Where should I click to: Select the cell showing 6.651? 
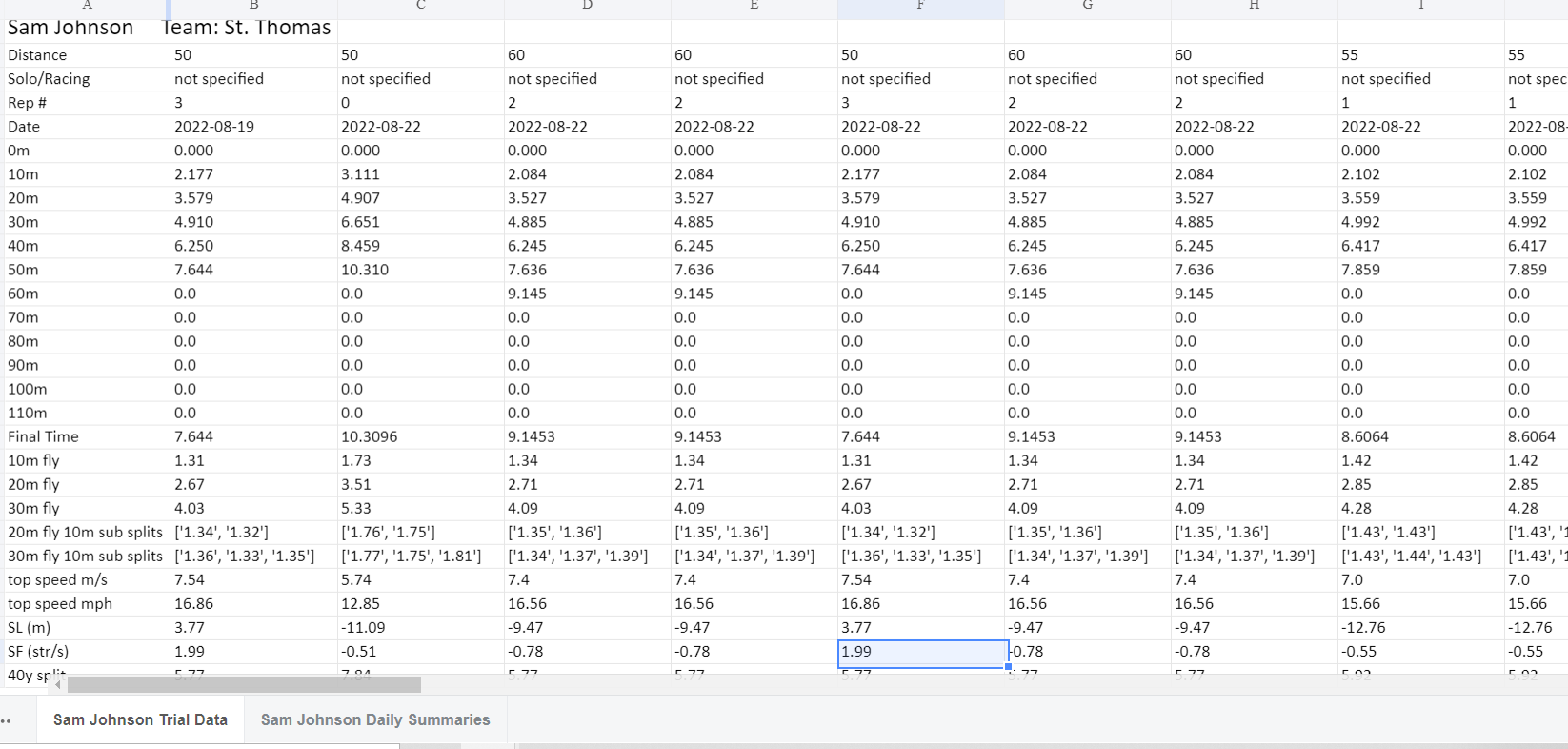coord(421,222)
